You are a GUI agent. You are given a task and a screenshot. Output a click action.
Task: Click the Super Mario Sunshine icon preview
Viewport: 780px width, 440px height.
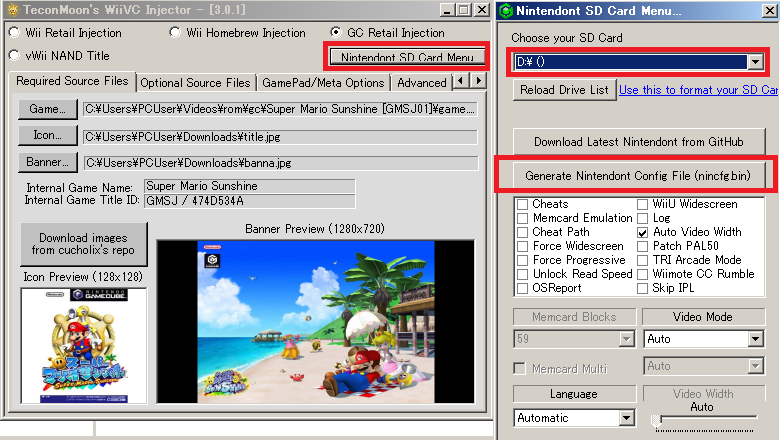(x=84, y=346)
